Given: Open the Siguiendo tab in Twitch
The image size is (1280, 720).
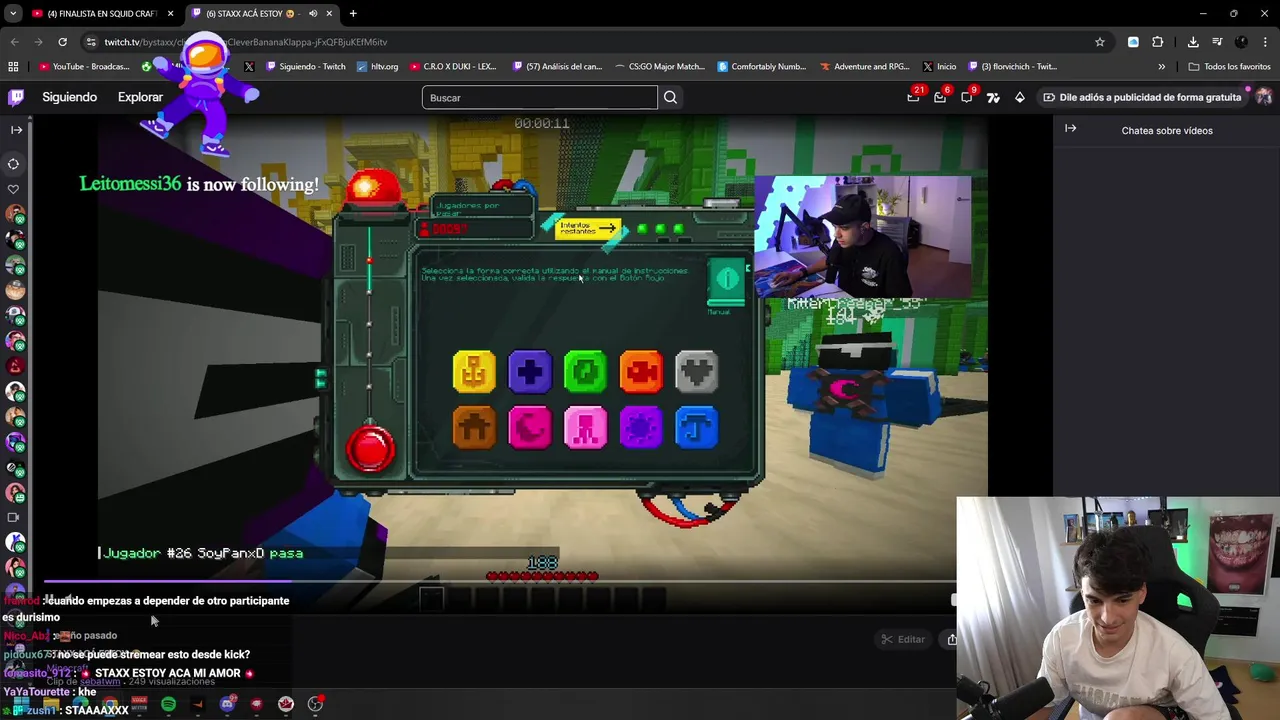Looking at the screenshot, I should click(69, 97).
